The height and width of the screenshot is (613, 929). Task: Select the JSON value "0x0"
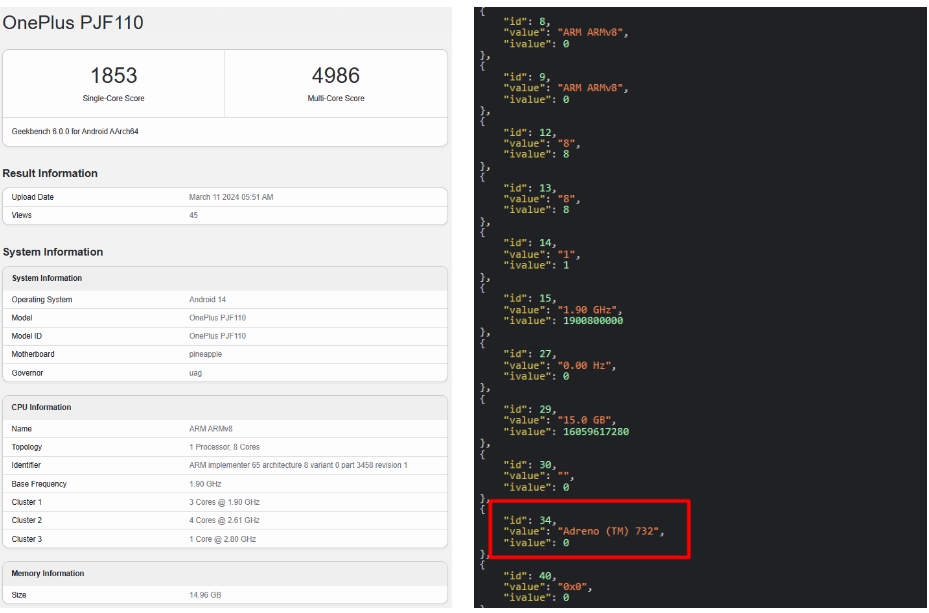click(572, 587)
